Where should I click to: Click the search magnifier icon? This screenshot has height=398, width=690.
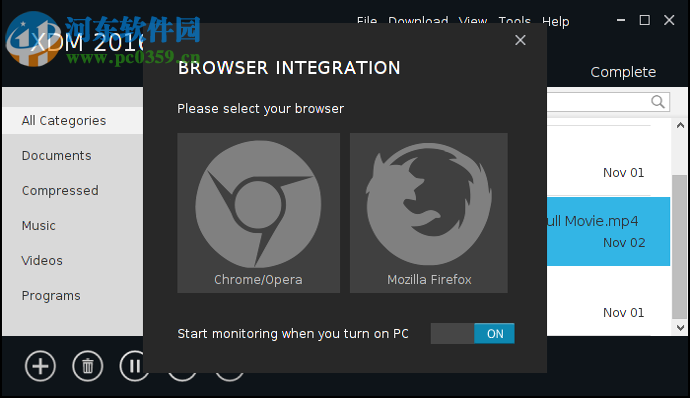(657, 102)
